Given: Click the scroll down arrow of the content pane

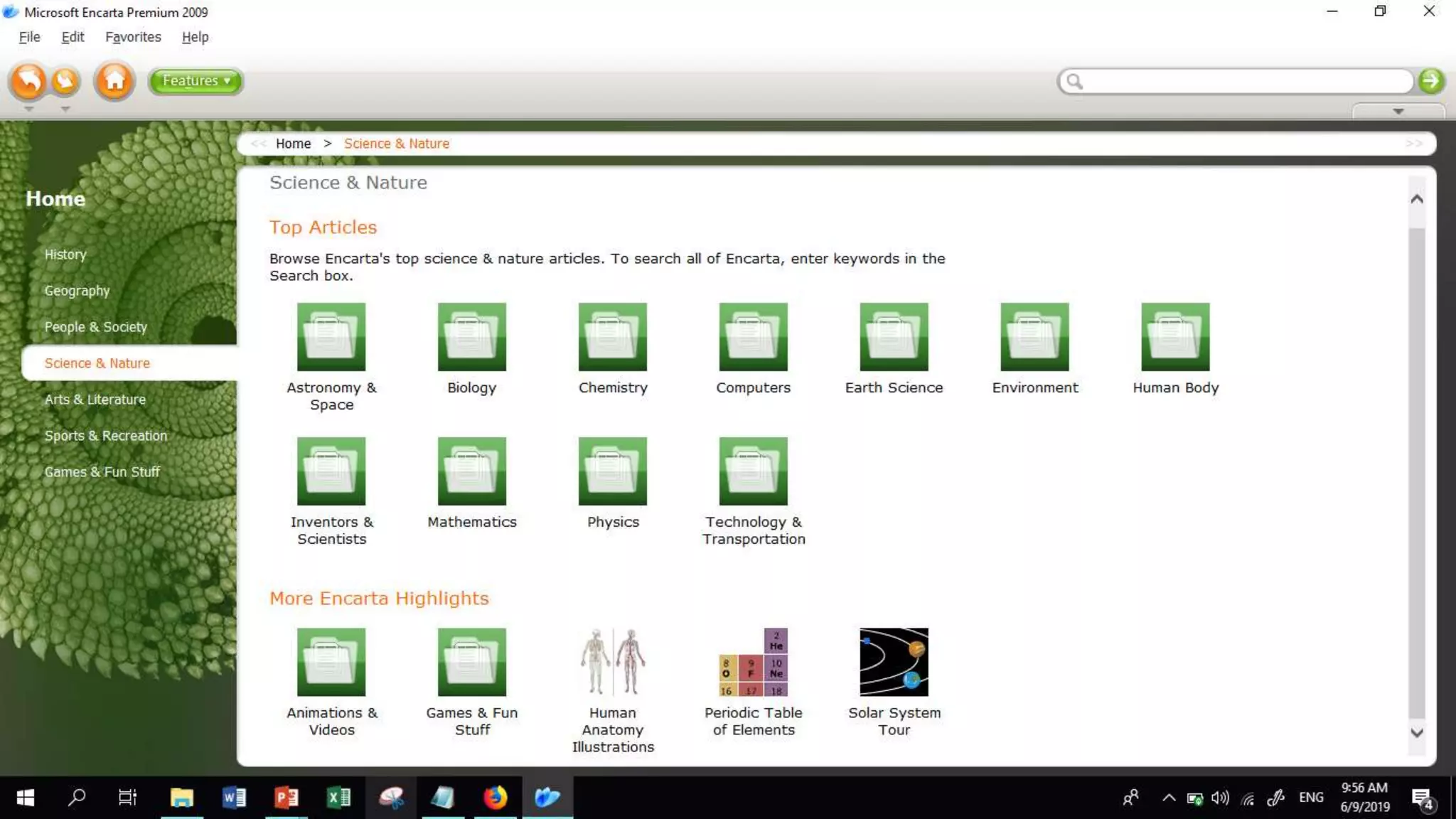Looking at the screenshot, I should (x=1416, y=732).
